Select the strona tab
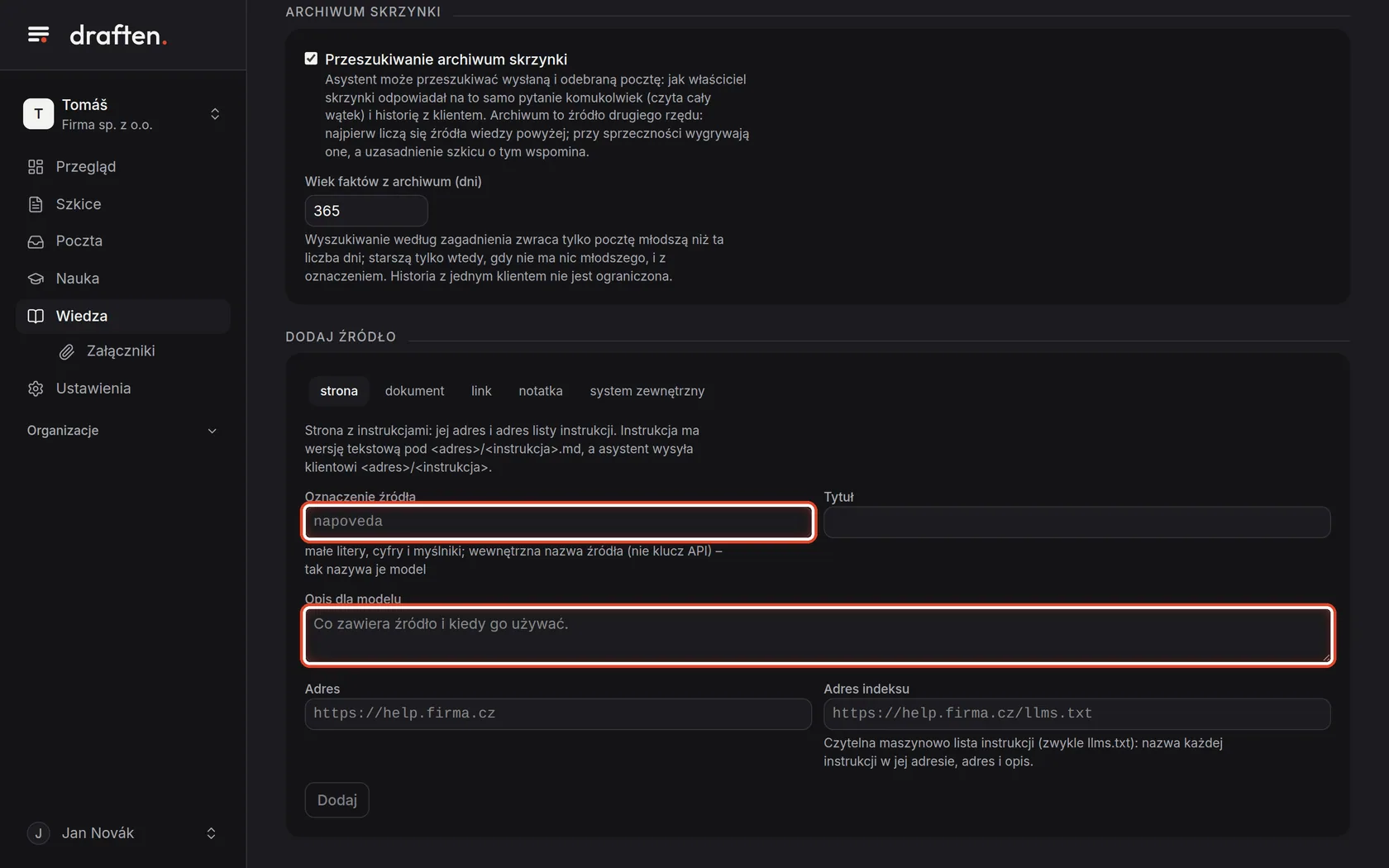This screenshot has width=1389, height=868. click(339, 391)
